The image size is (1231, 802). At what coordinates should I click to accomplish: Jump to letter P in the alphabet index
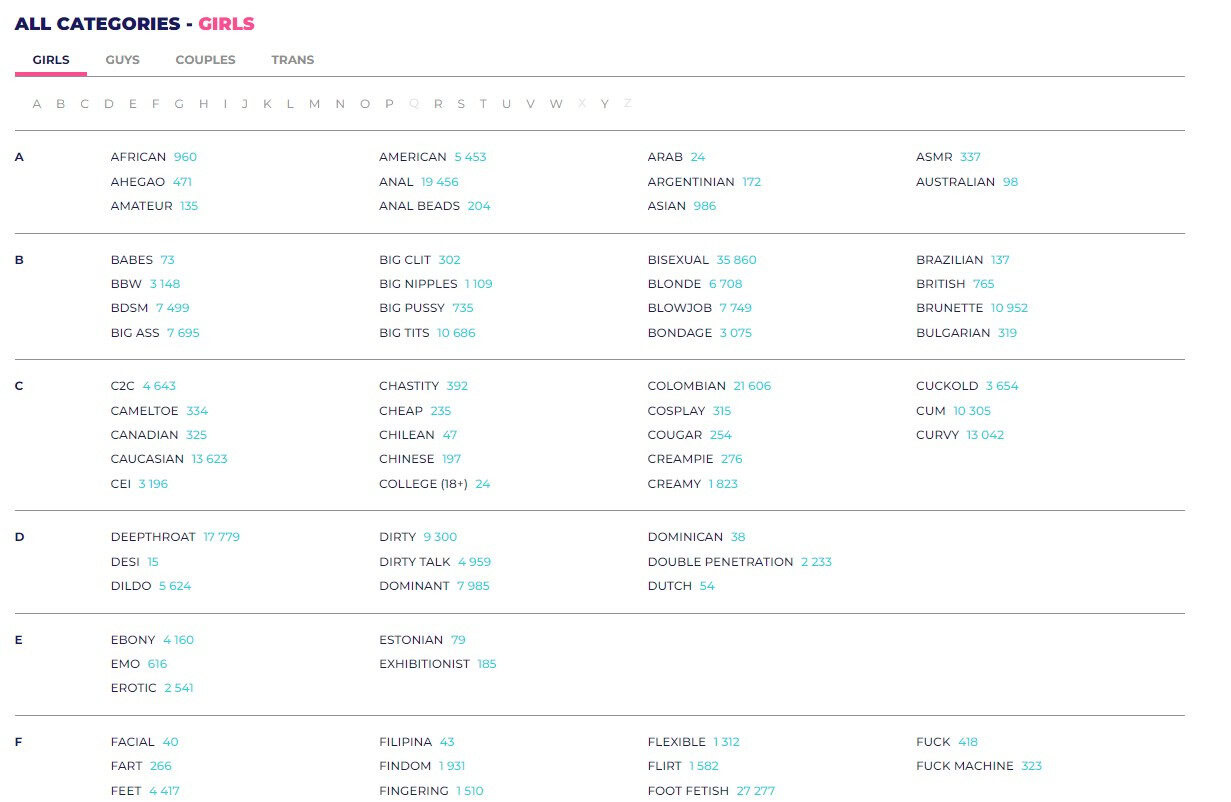click(x=389, y=104)
